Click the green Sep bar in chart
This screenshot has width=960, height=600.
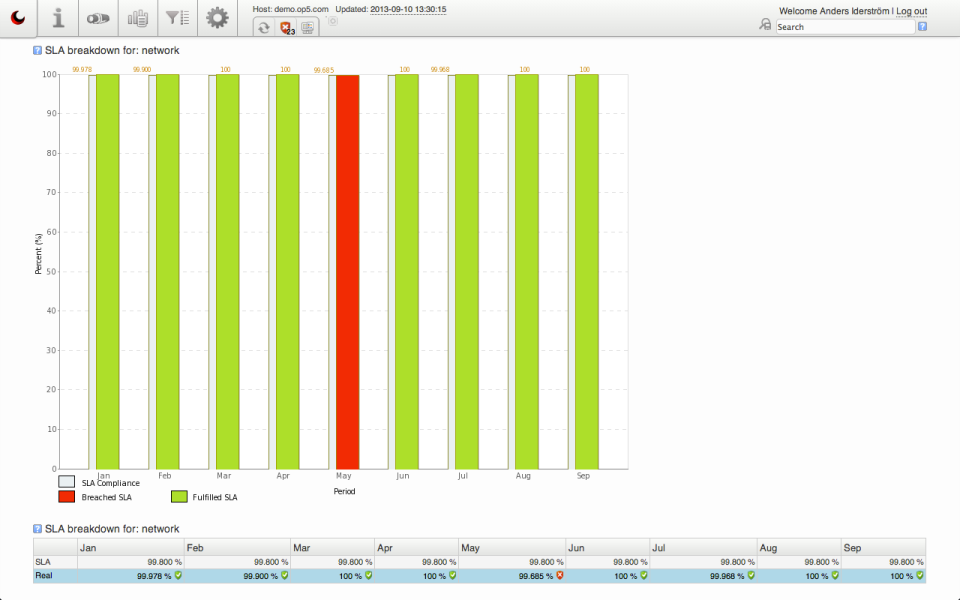point(587,272)
